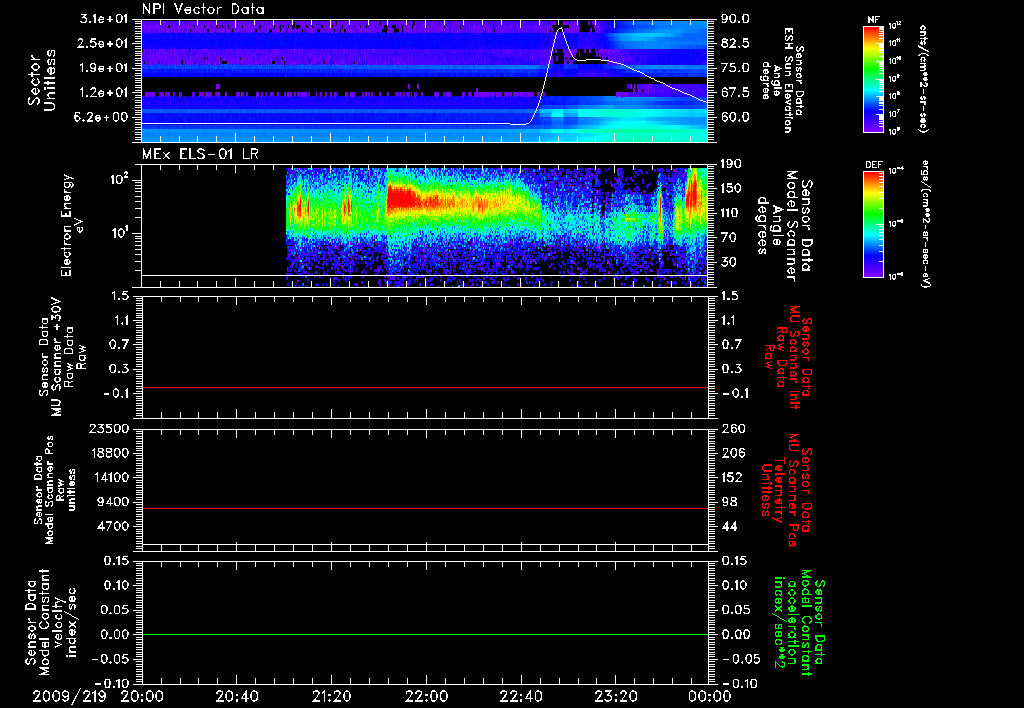Click the Model Scanner Pos Raw unitless label
Viewport: 1024px width, 708px height.
click(55, 490)
